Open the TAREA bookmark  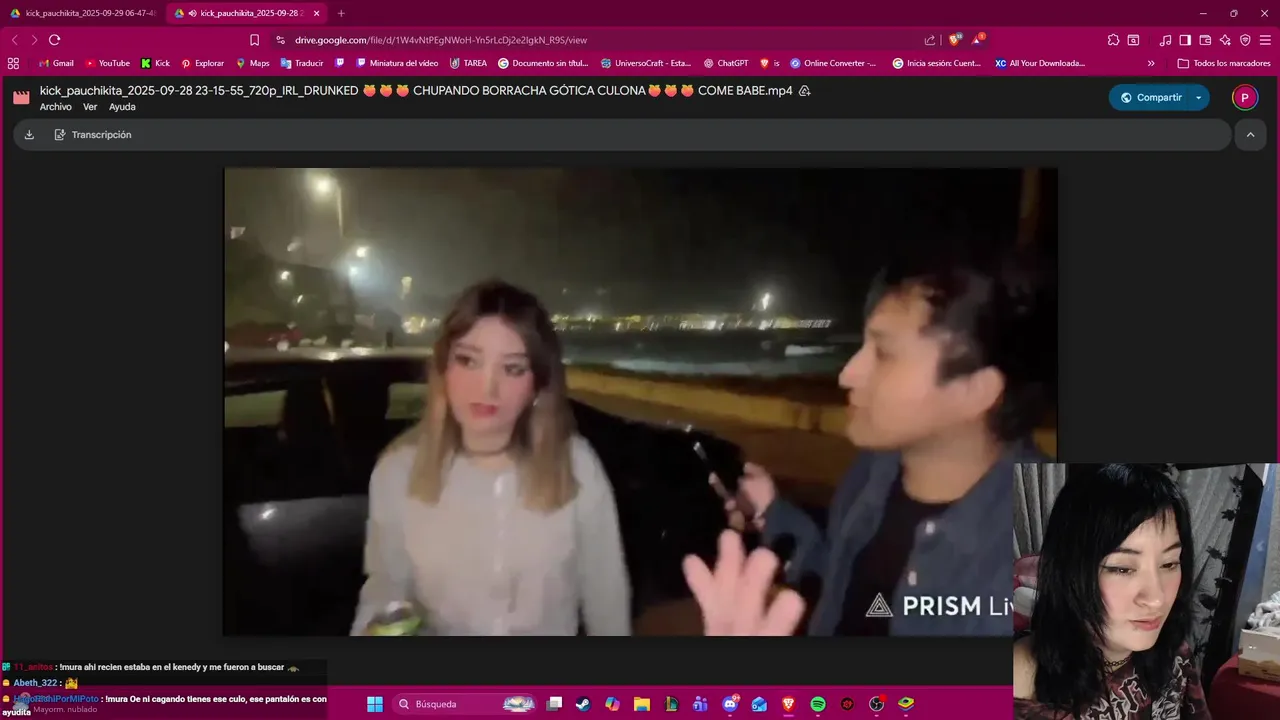click(468, 63)
